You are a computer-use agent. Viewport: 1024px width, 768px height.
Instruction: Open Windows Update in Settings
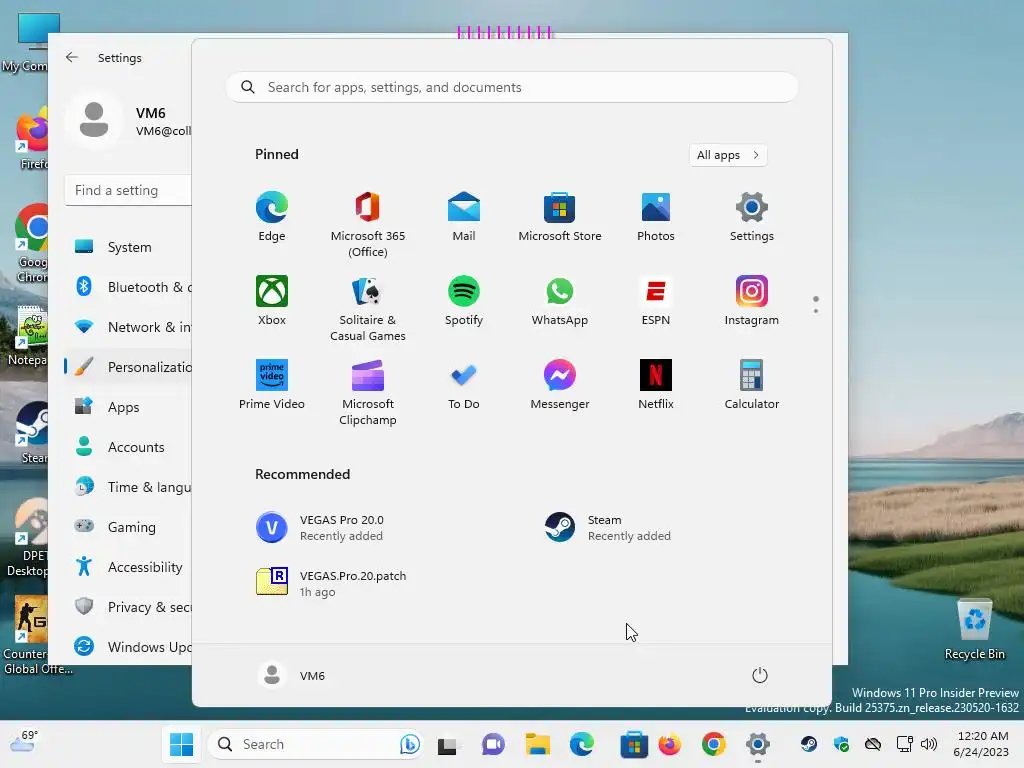pos(130,647)
